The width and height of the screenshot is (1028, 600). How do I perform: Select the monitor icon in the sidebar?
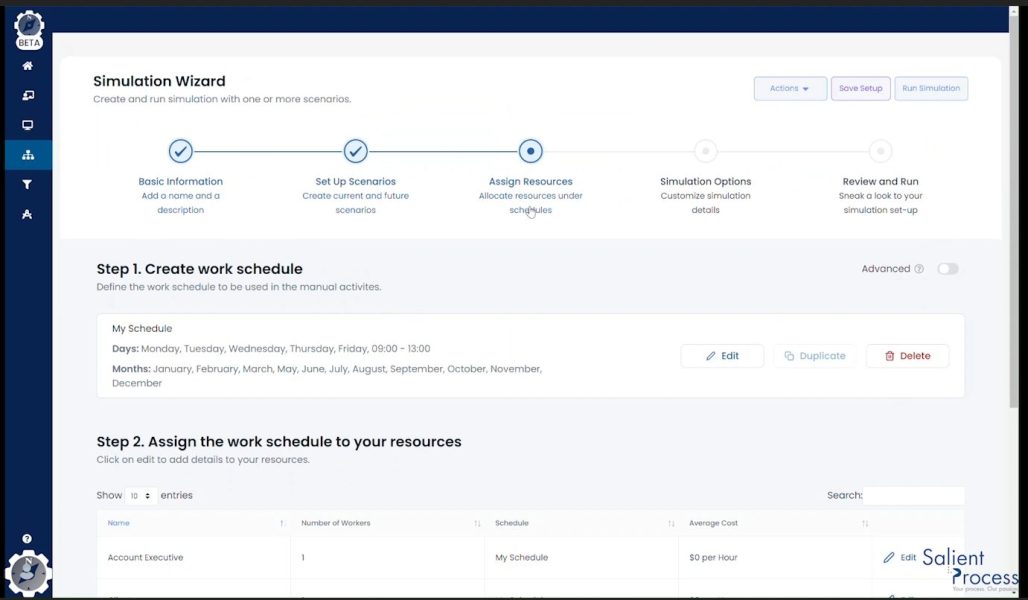(27, 125)
